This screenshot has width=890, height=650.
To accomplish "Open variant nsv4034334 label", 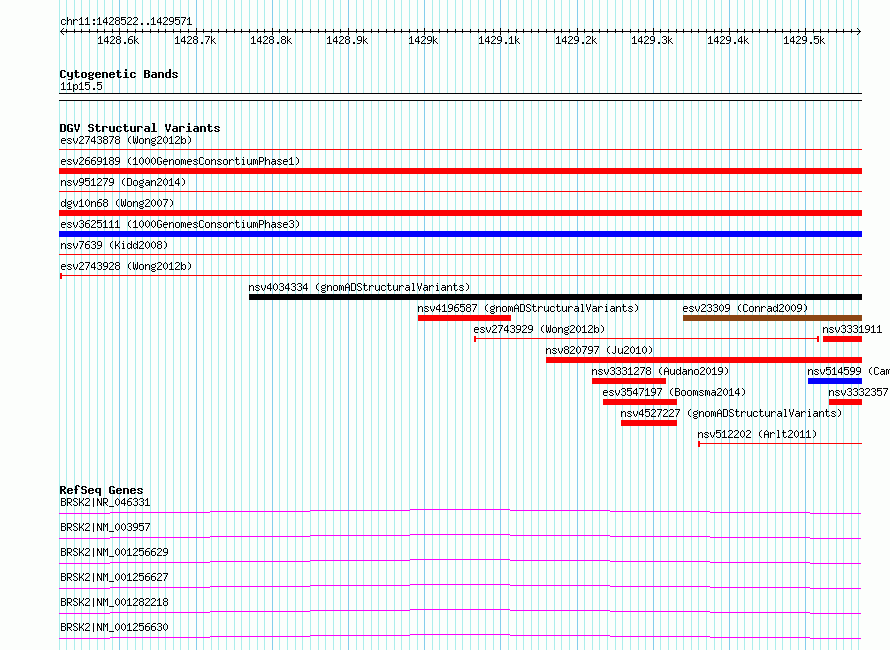I will pyautogui.click(x=359, y=287).
